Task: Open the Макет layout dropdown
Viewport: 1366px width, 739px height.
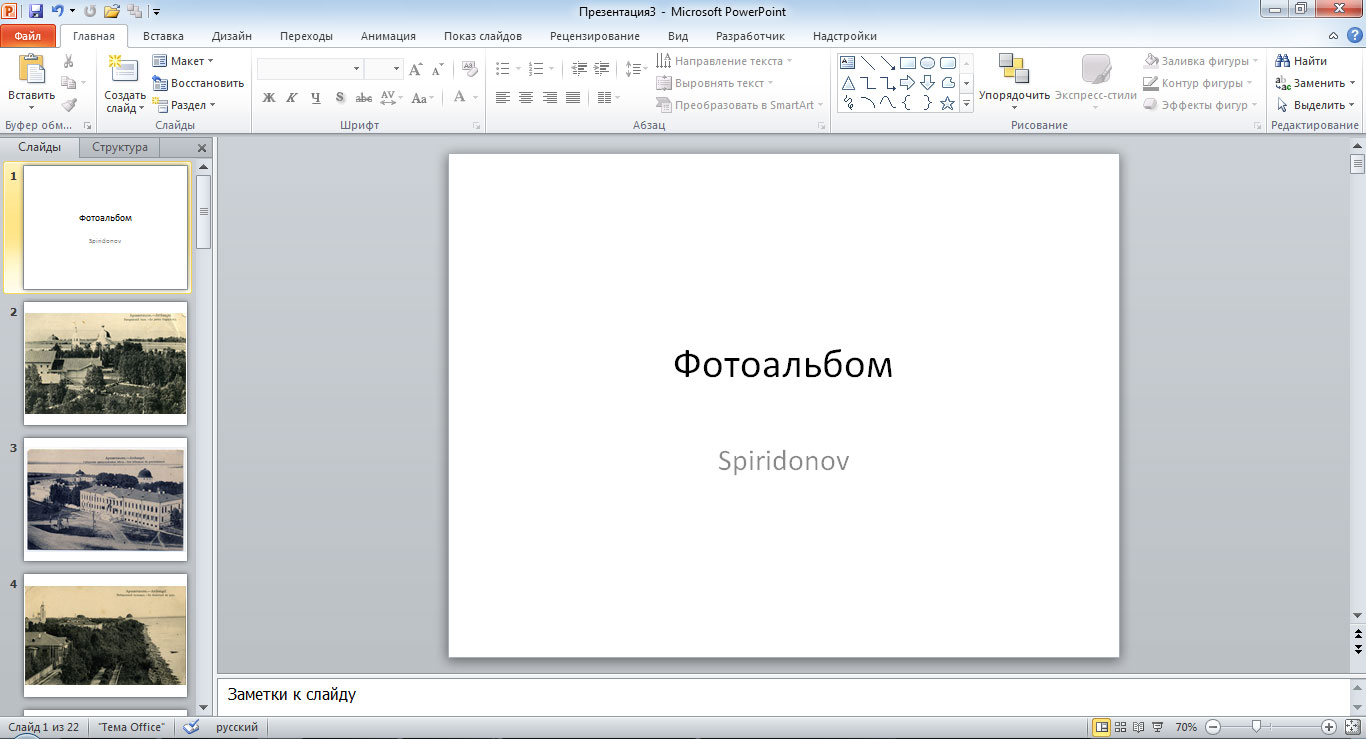Action: (x=184, y=61)
